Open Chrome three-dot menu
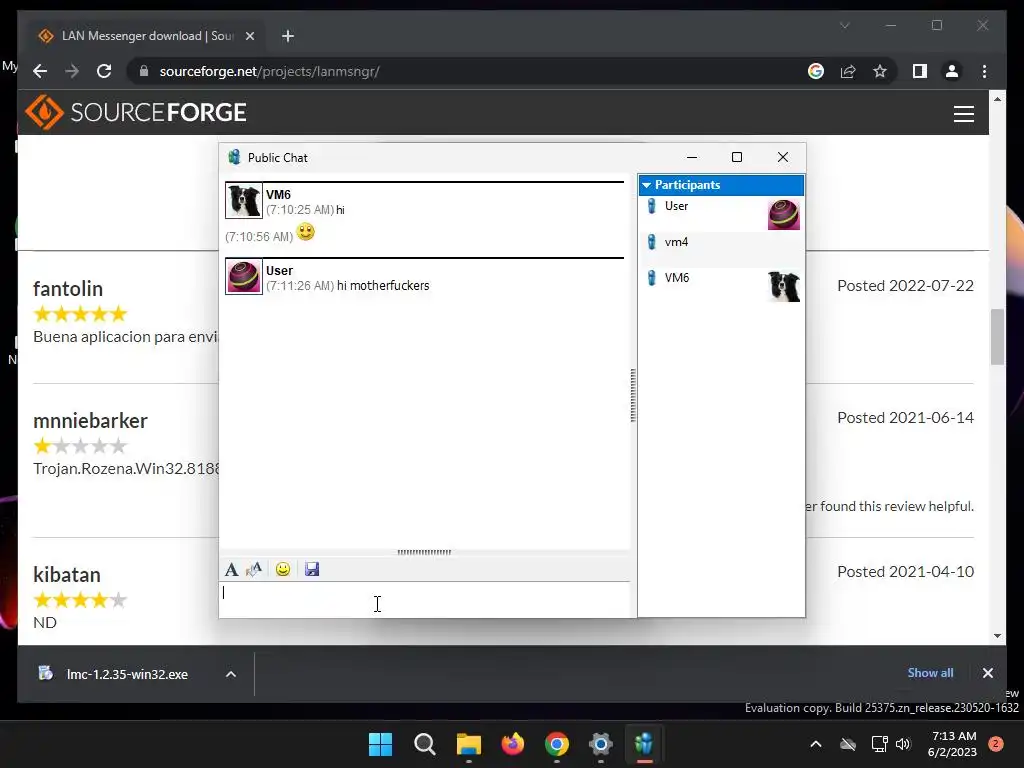Screen dimensions: 1024x768 984,71
